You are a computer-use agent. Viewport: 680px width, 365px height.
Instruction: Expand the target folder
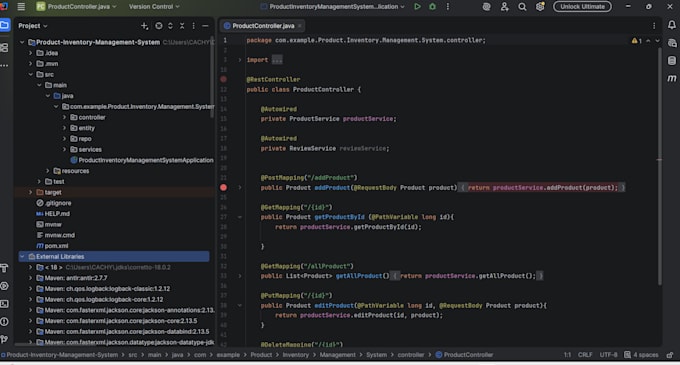pyautogui.click(x=30, y=192)
